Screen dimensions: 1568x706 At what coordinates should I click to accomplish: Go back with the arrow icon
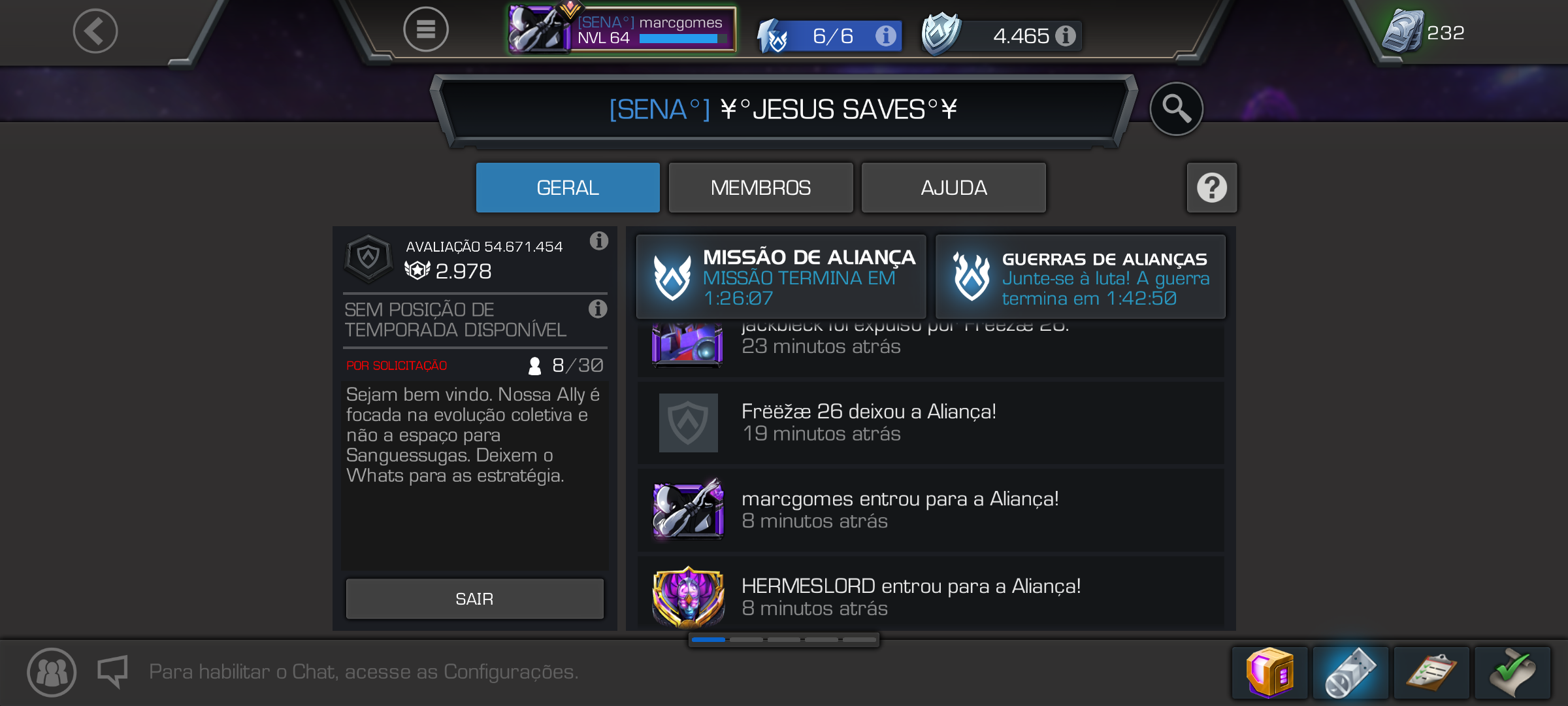tap(95, 31)
